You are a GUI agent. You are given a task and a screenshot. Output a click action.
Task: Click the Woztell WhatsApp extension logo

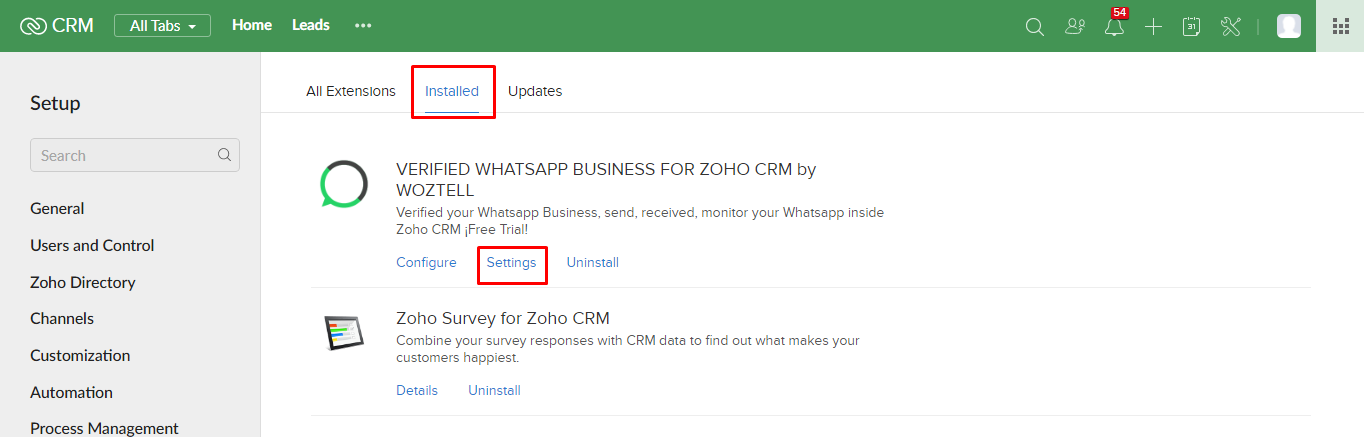(x=344, y=184)
